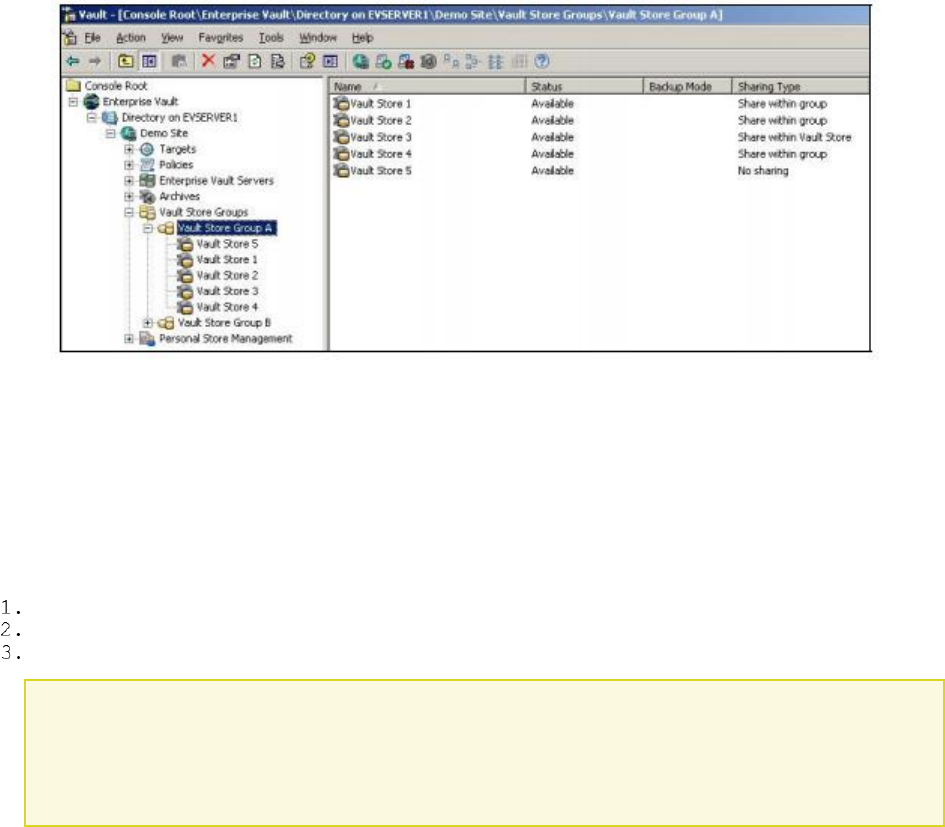Click the 'No sharing' cell
Screen dimensions: 945x827
(763, 171)
